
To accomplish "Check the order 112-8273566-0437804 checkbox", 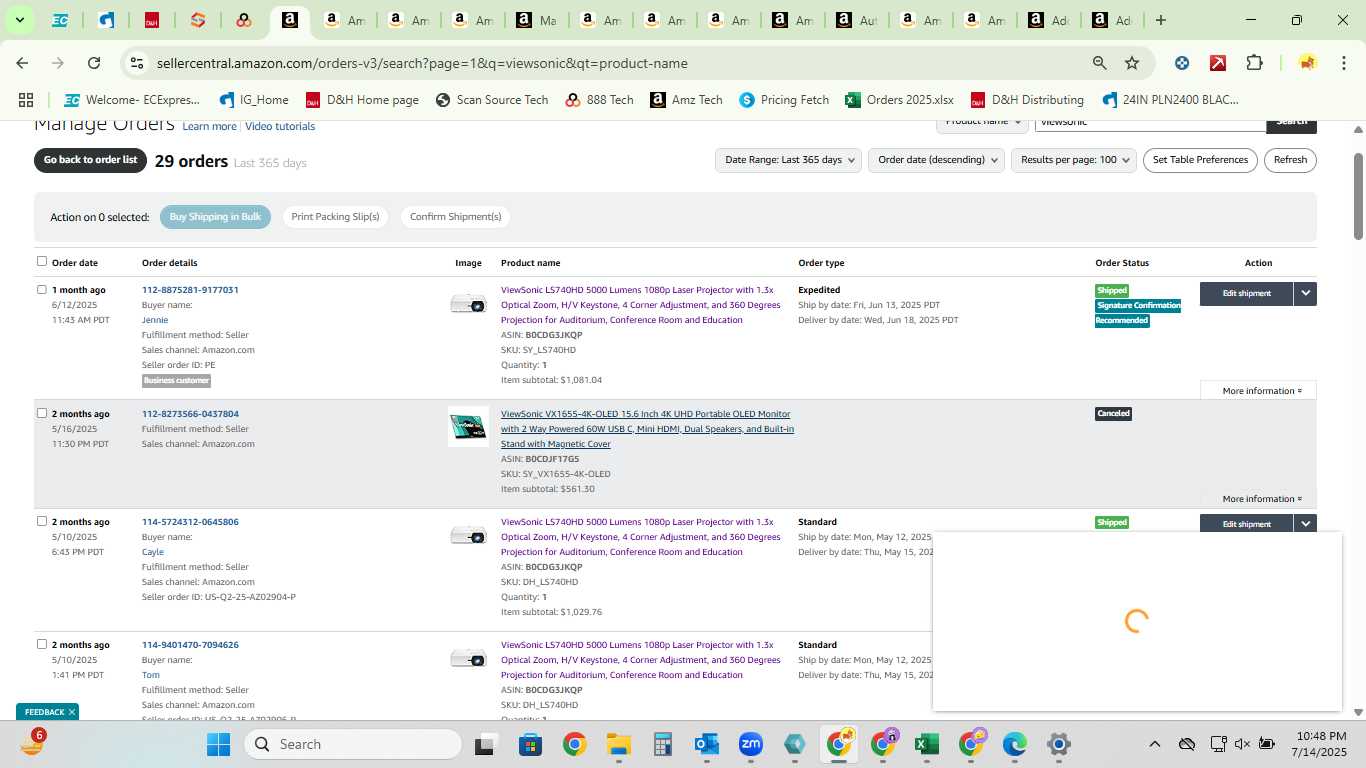I will pos(42,413).
